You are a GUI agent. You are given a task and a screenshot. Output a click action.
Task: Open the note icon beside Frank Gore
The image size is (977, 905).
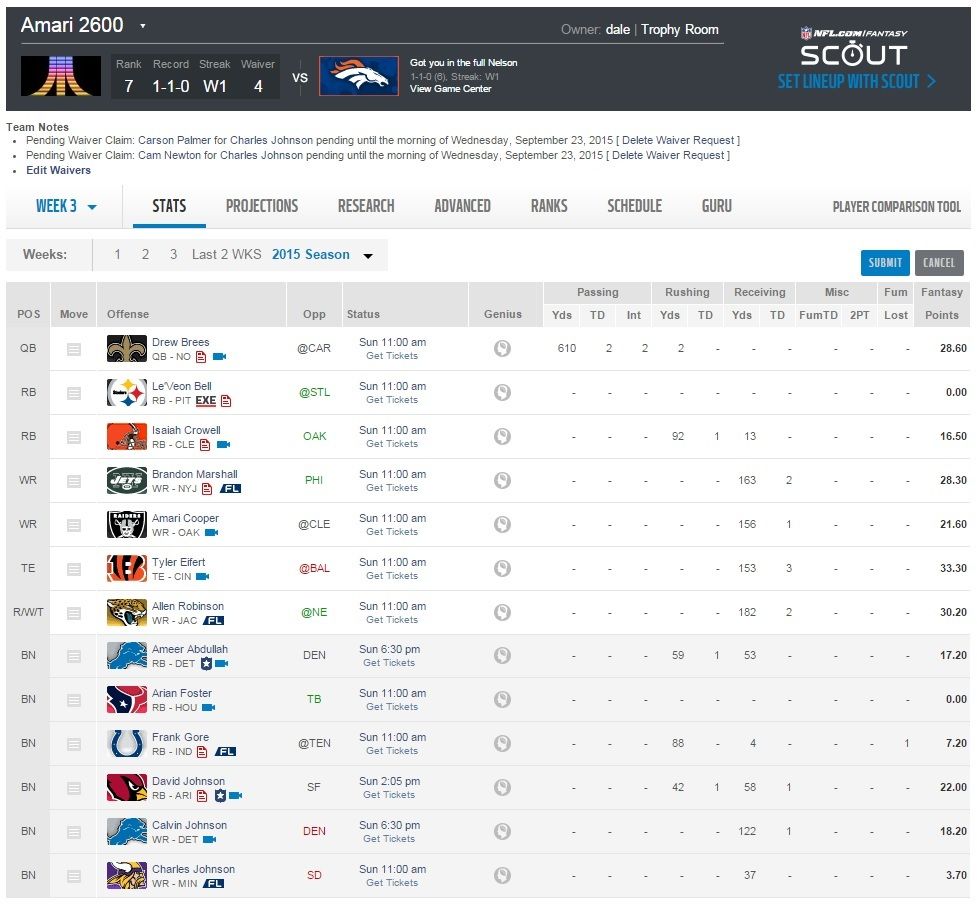click(x=202, y=752)
